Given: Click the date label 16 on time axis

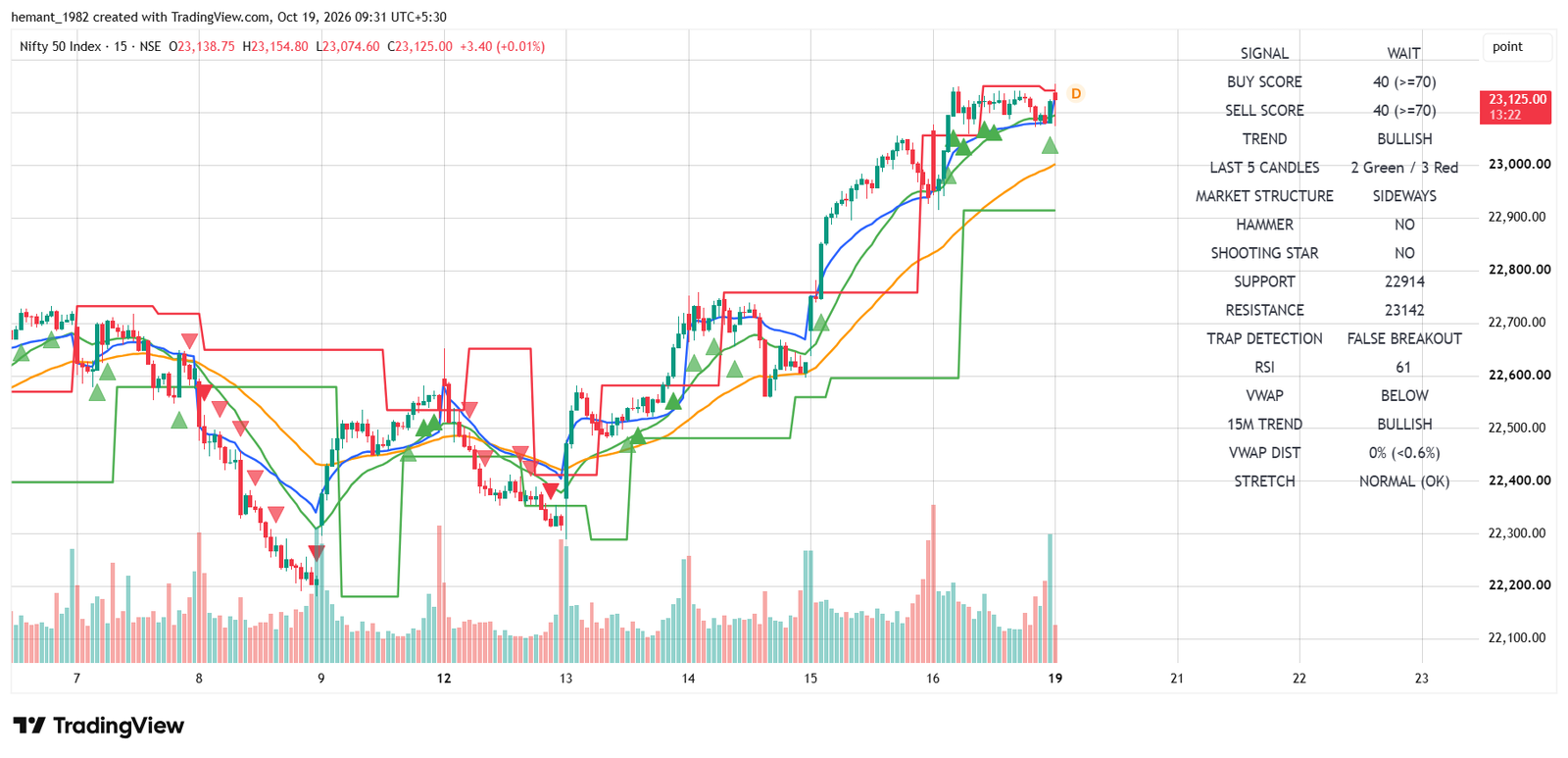Looking at the screenshot, I should 933,679.
